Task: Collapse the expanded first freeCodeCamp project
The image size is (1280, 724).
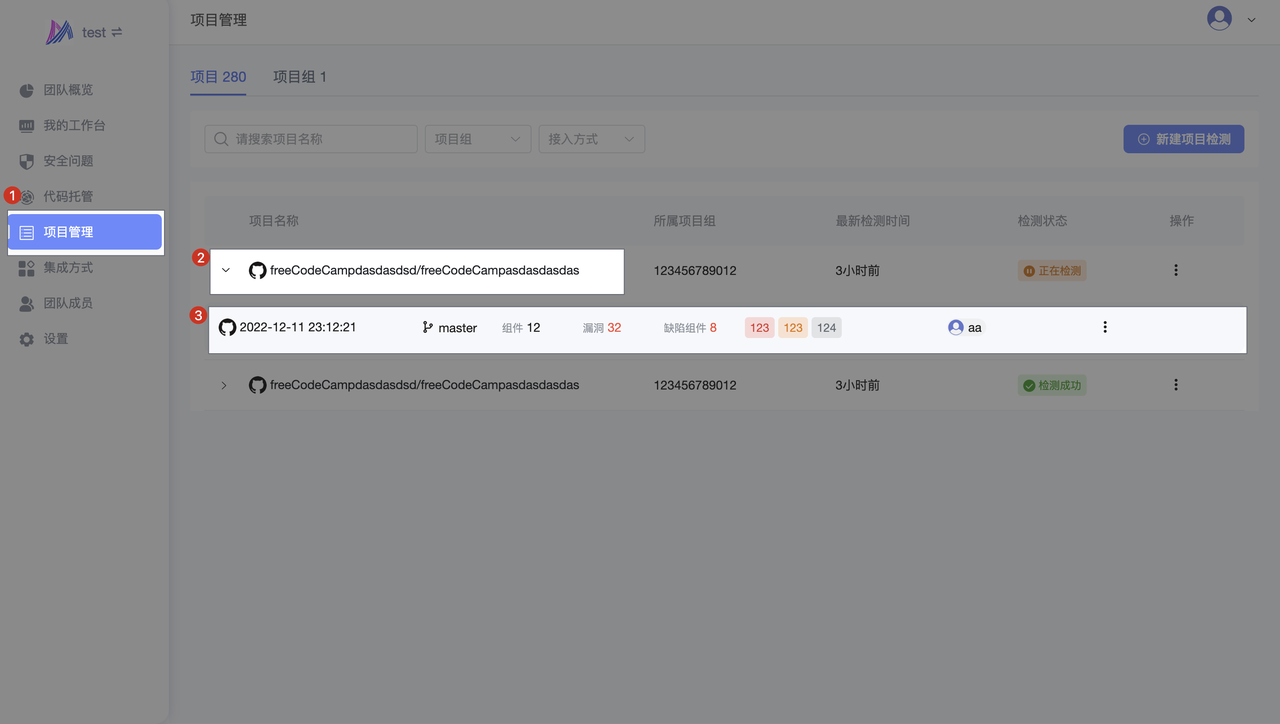Action: coord(225,270)
